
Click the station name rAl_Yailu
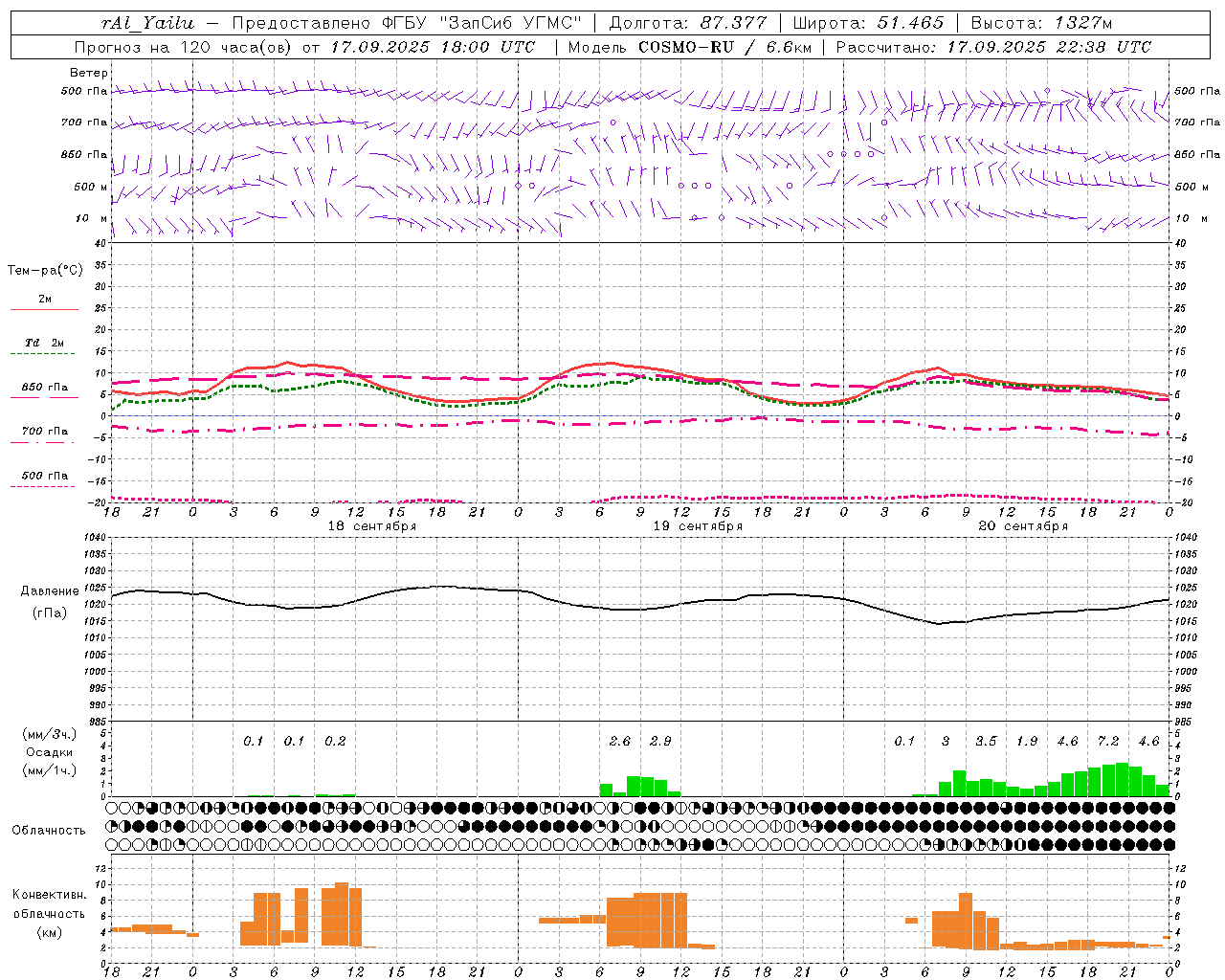pos(147,23)
